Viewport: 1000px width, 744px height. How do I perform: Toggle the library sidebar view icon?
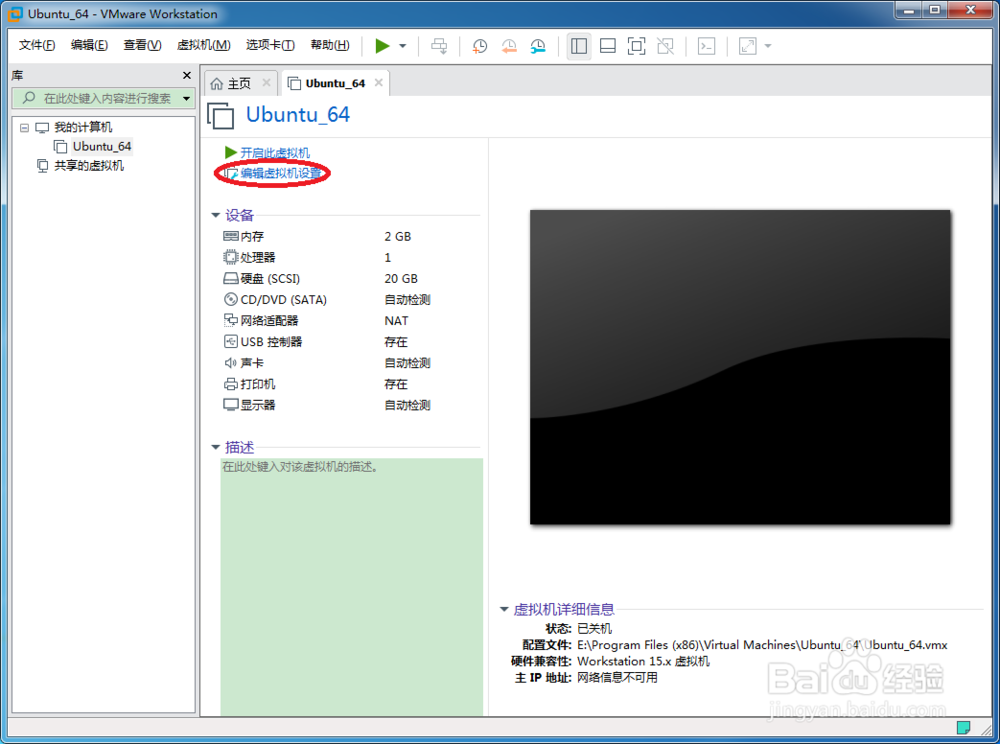click(x=579, y=46)
